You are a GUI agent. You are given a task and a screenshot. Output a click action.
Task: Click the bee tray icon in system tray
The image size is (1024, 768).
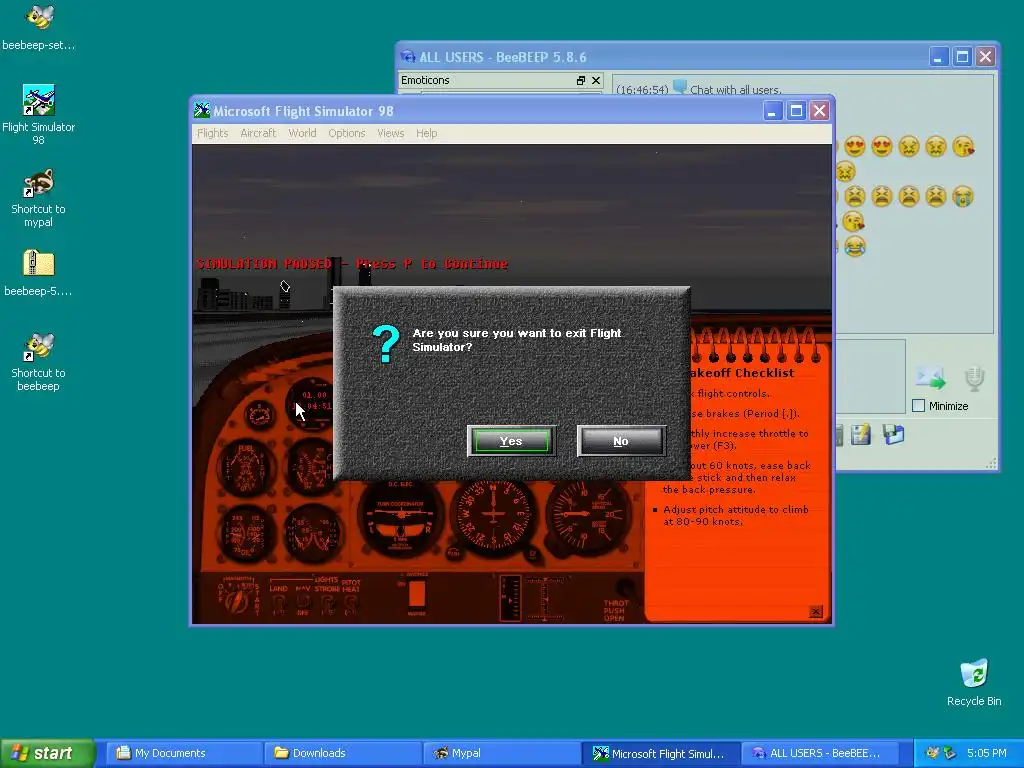[933, 753]
